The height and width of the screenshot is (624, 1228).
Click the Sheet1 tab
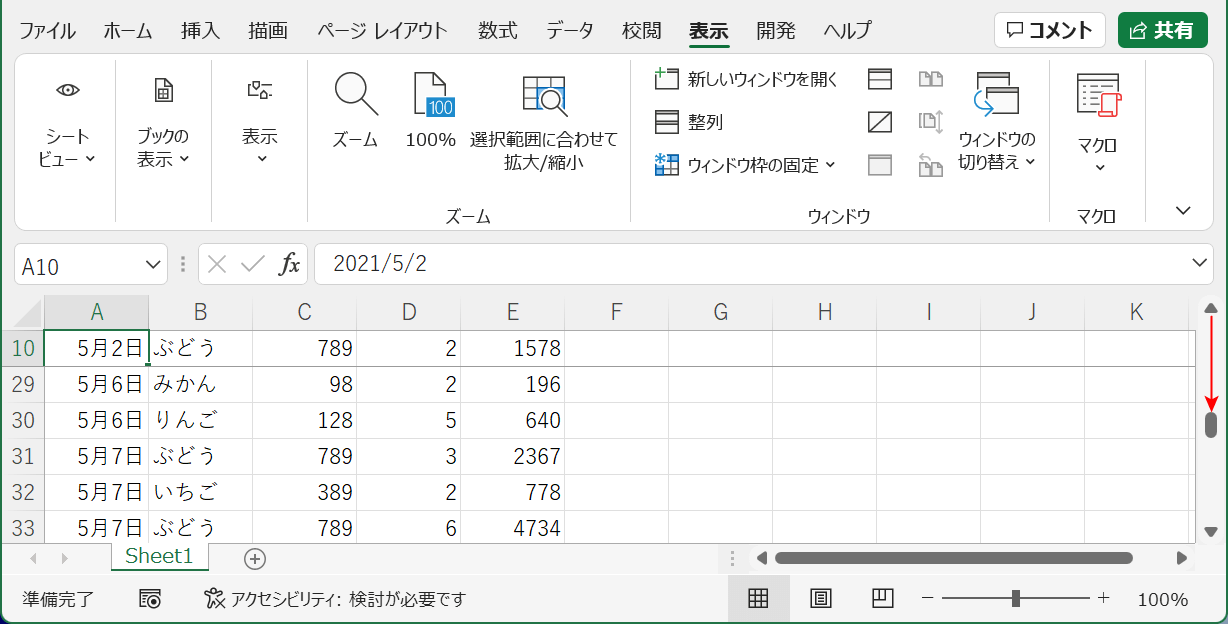pyautogui.click(x=159, y=557)
